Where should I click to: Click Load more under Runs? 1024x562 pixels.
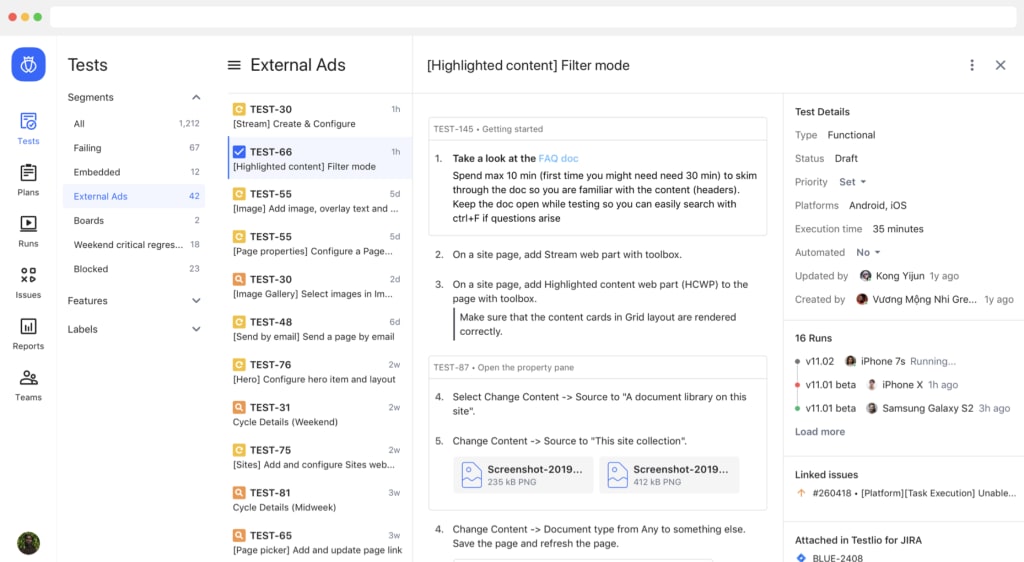(820, 432)
